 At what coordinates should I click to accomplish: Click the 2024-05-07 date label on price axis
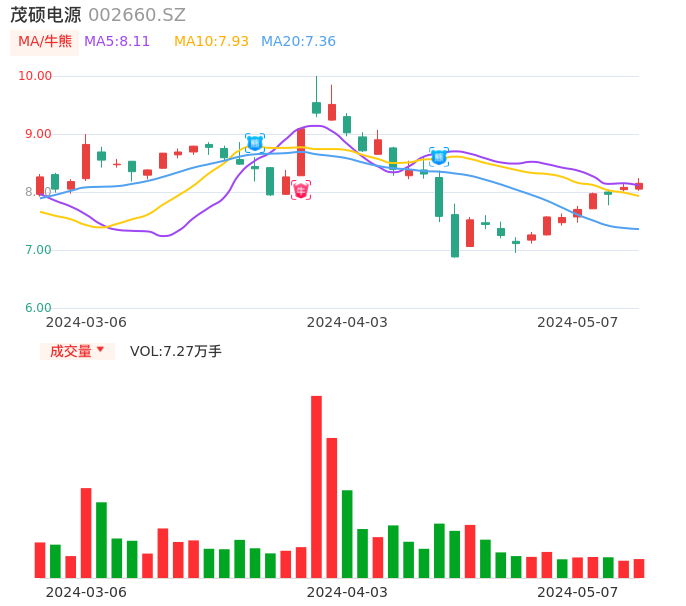point(578,322)
